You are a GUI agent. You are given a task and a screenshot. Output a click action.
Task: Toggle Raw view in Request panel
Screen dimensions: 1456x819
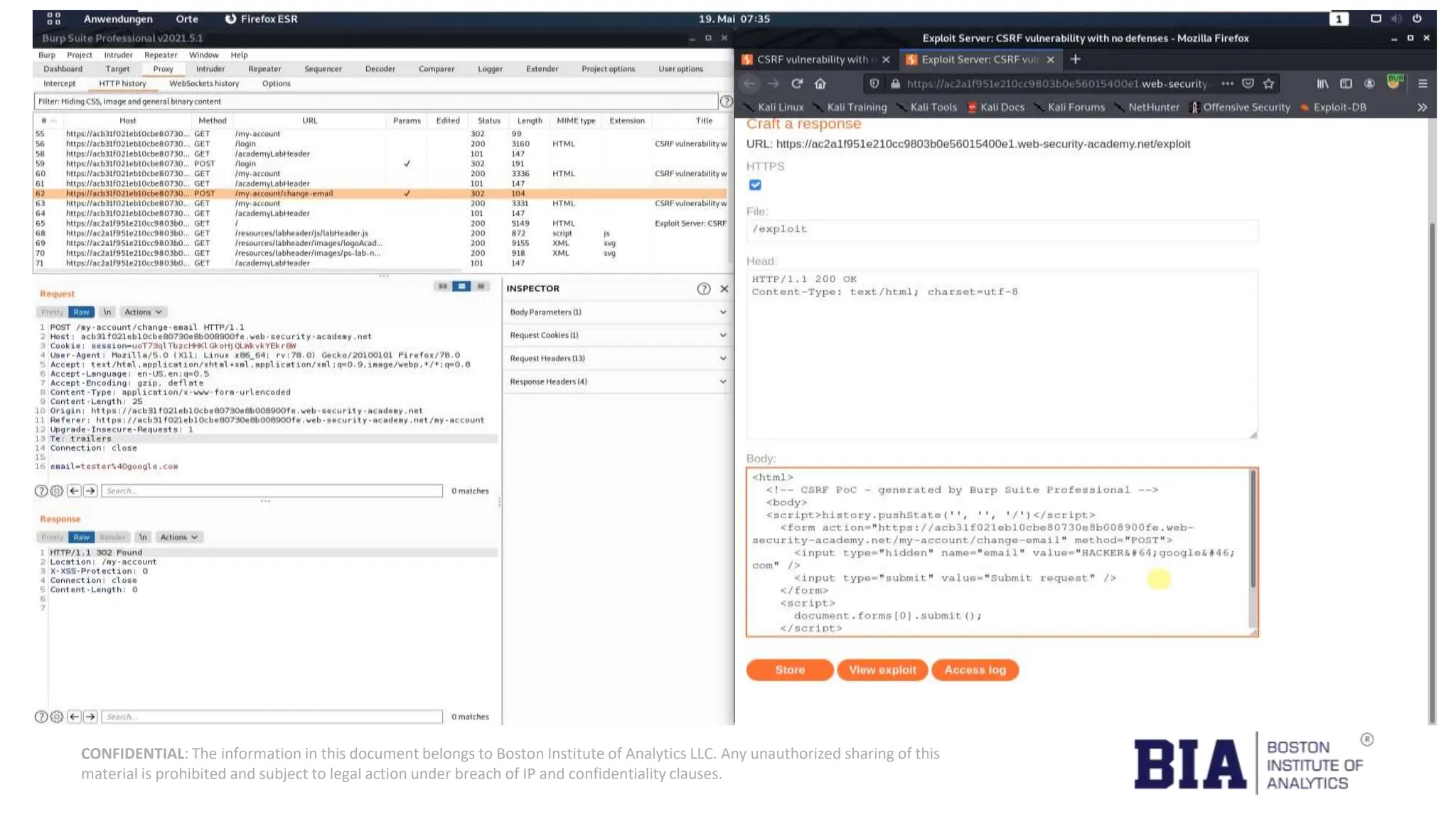81,312
